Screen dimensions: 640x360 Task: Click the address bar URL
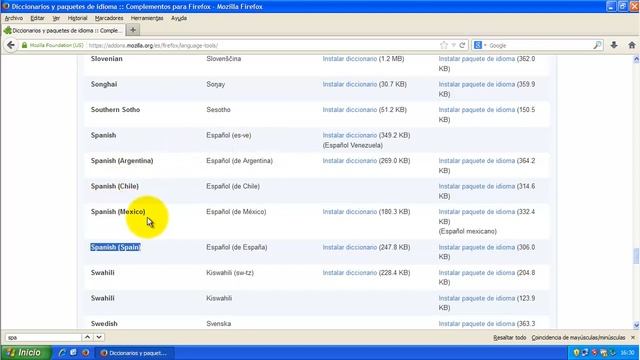click(x=153, y=45)
